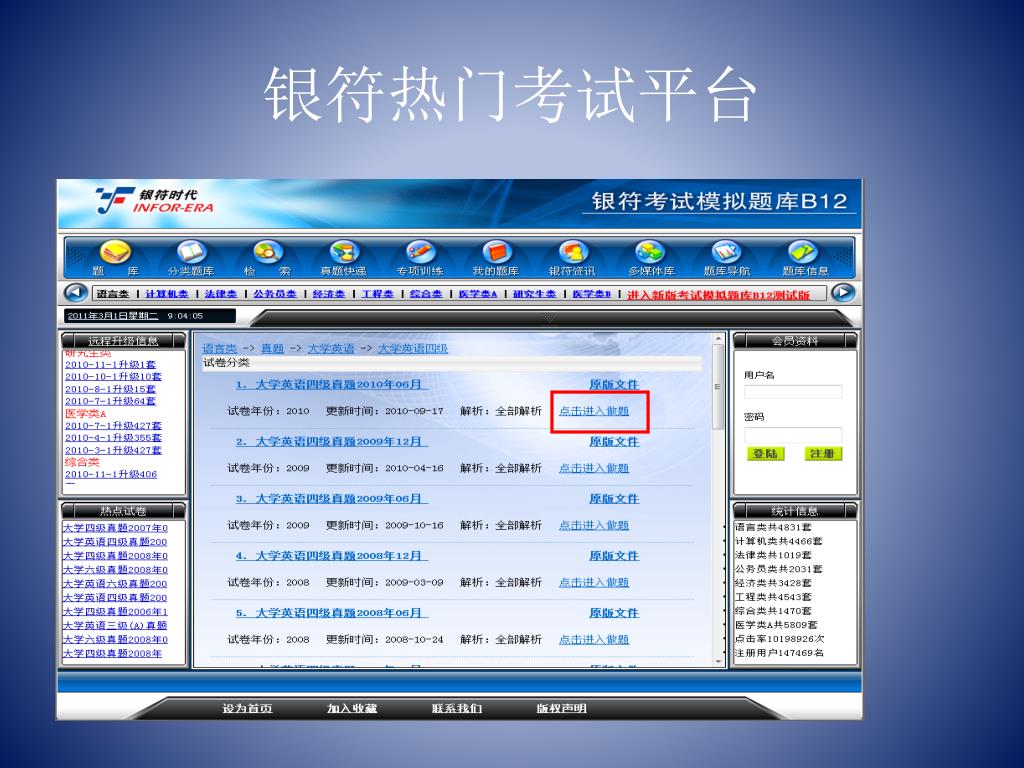
Task: Select the 综合类 category
Action: click(x=426, y=294)
